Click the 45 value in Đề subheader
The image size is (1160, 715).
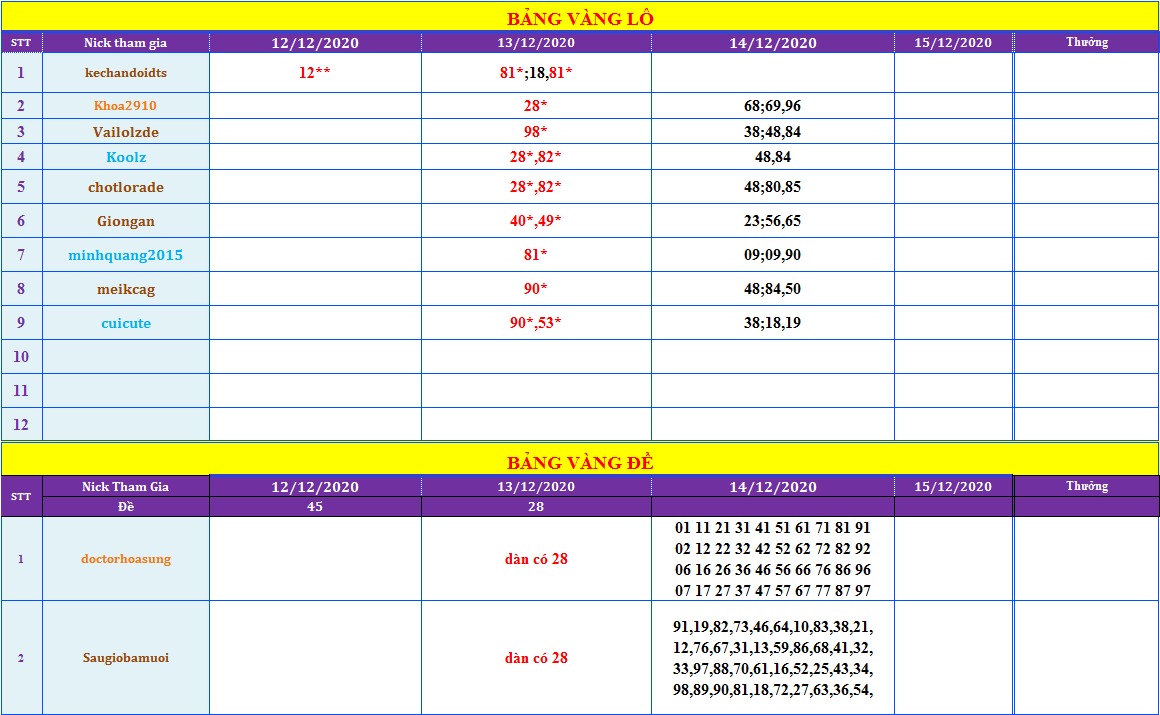click(x=315, y=507)
